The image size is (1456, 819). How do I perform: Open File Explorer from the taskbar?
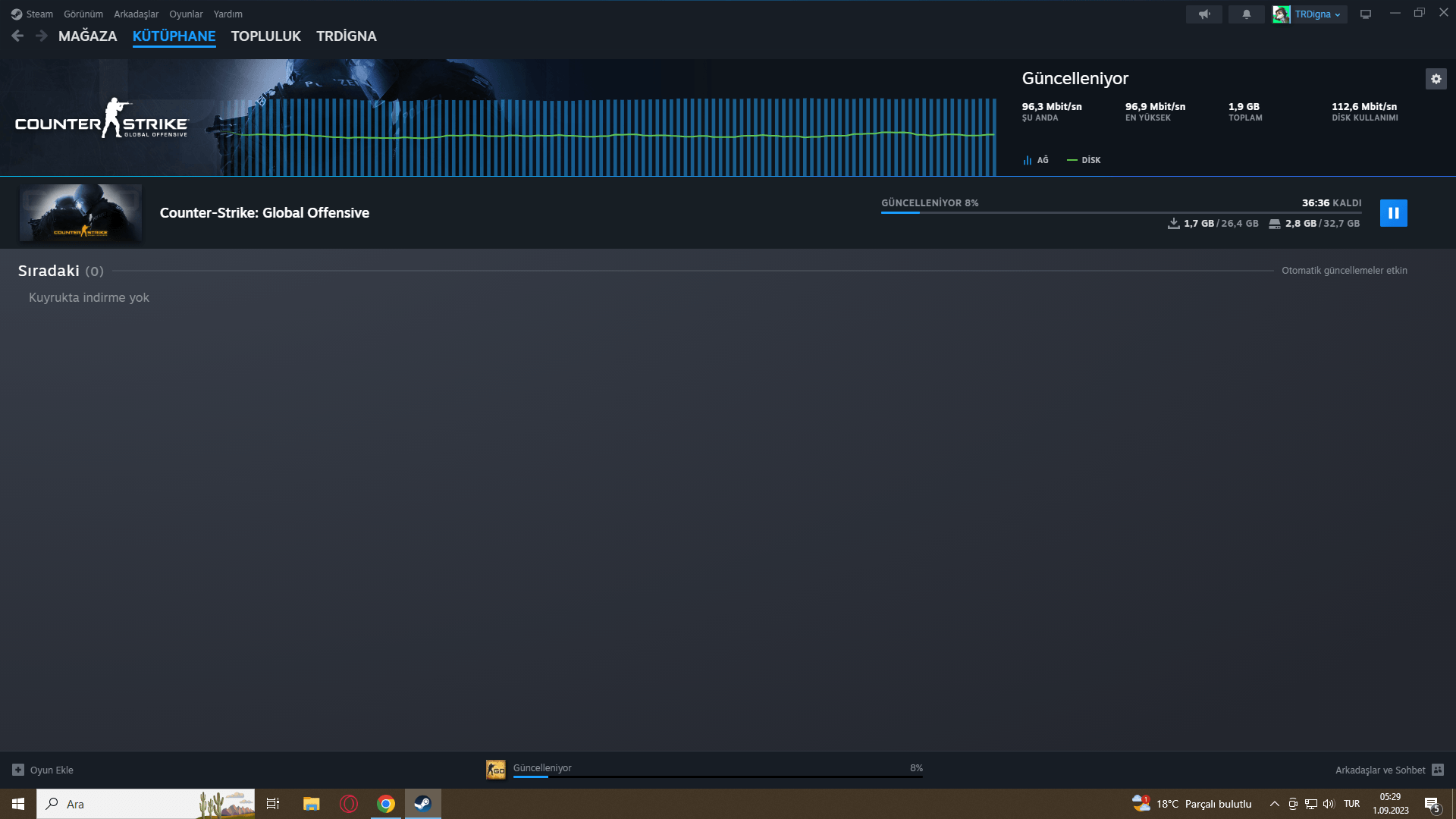pyautogui.click(x=311, y=804)
